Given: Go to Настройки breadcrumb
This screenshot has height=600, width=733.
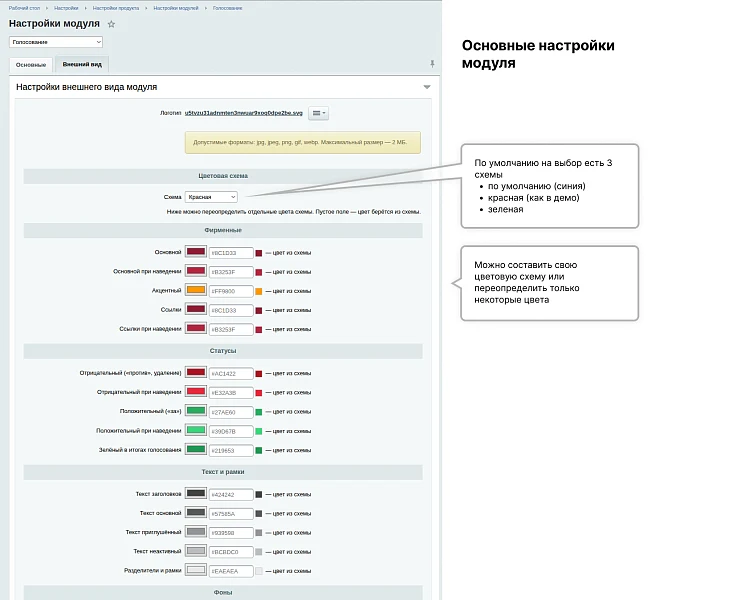Looking at the screenshot, I should (x=66, y=8).
